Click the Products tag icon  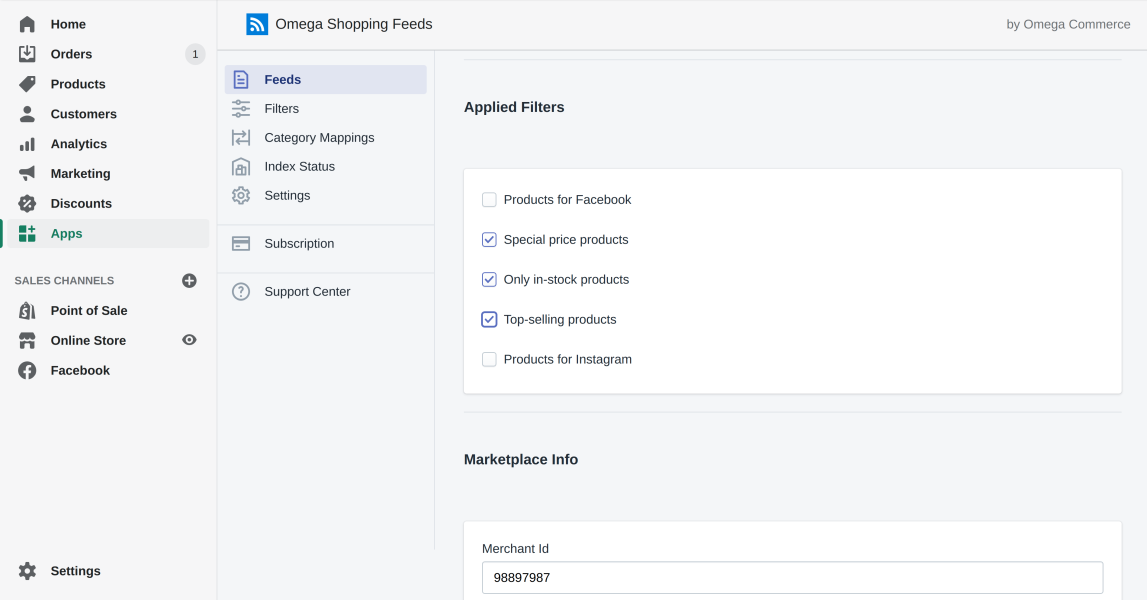[27, 84]
